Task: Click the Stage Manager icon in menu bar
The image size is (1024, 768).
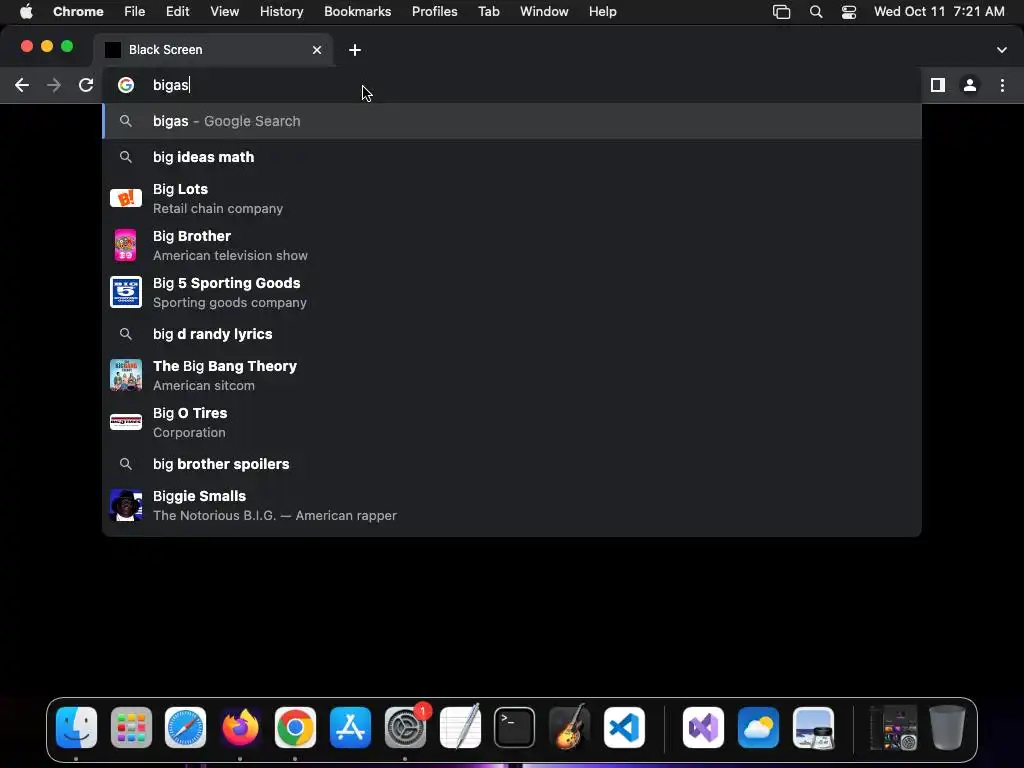Action: point(781,11)
